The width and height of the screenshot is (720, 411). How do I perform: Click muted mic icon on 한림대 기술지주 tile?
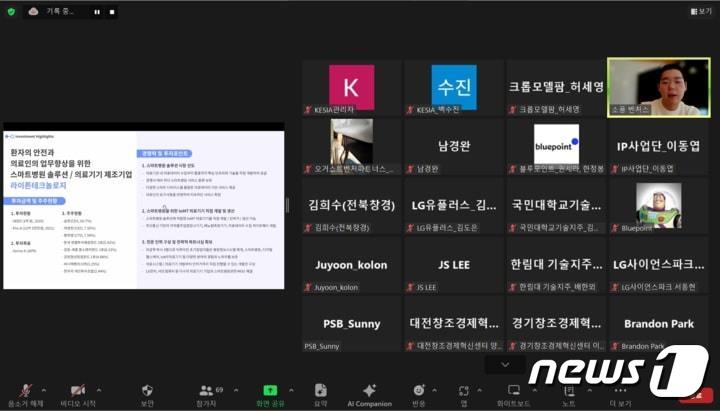(x=512, y=287)
